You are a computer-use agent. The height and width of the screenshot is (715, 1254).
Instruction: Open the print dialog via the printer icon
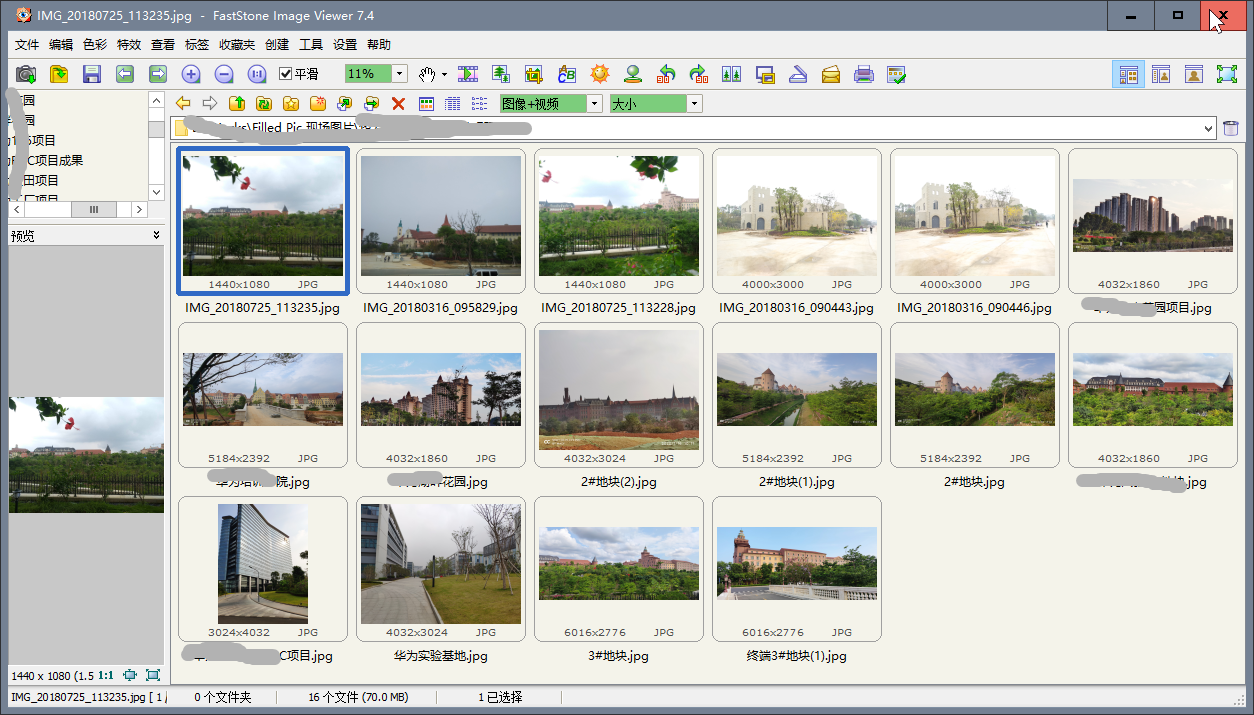[864, 74]
